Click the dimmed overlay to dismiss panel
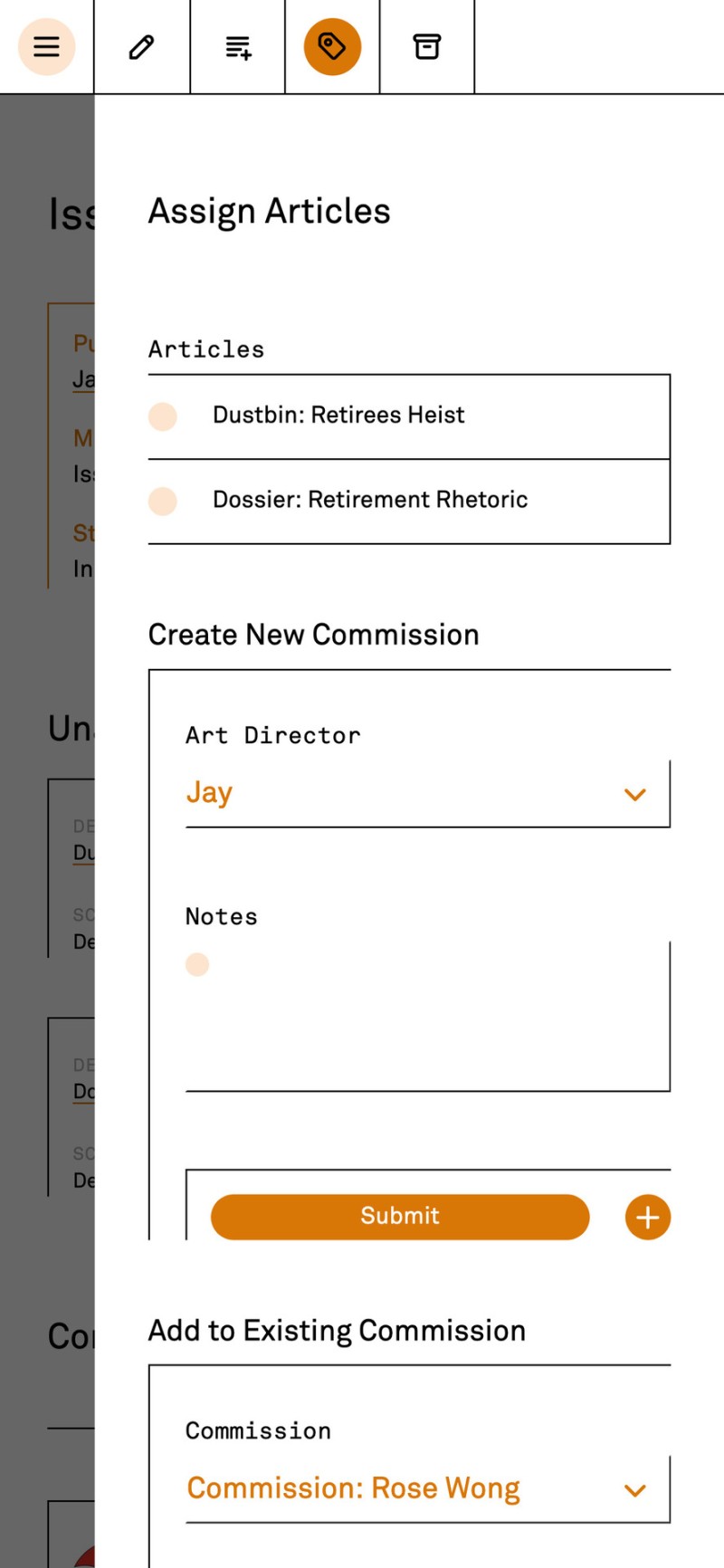The image size is (724, 1568). coord(45,652)
